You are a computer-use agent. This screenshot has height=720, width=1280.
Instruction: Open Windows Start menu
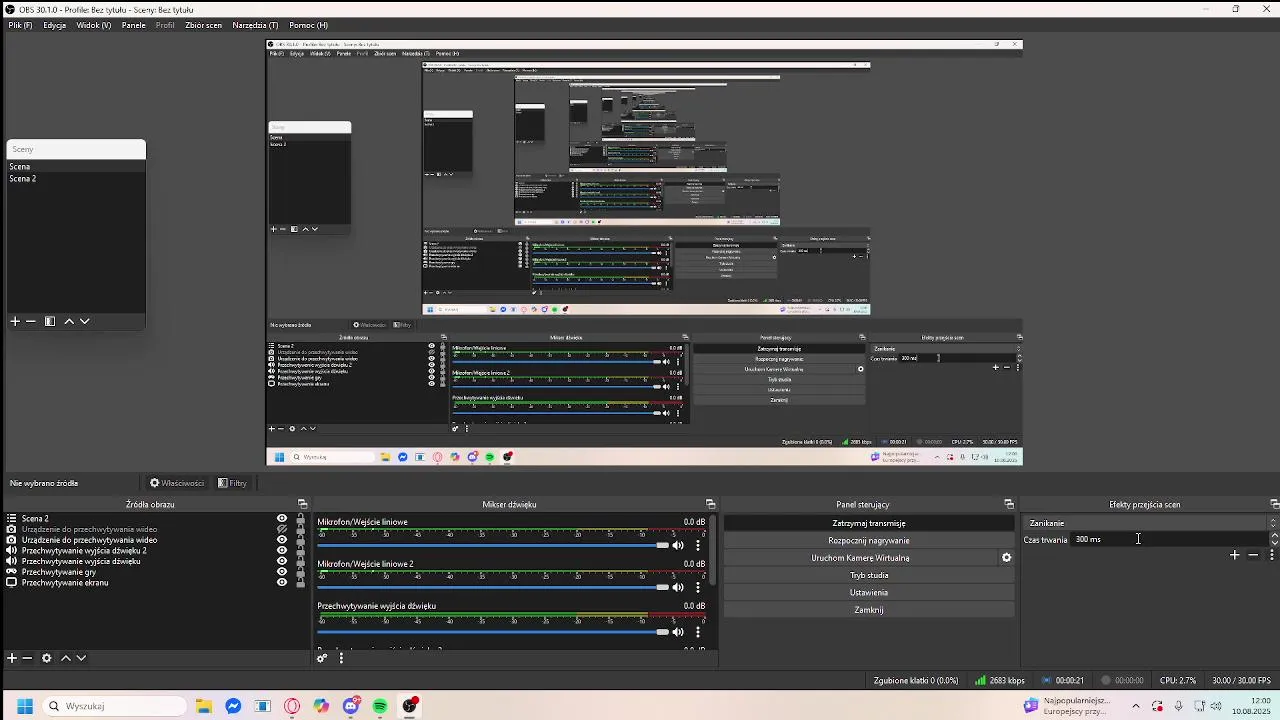[x=25, y=706]
